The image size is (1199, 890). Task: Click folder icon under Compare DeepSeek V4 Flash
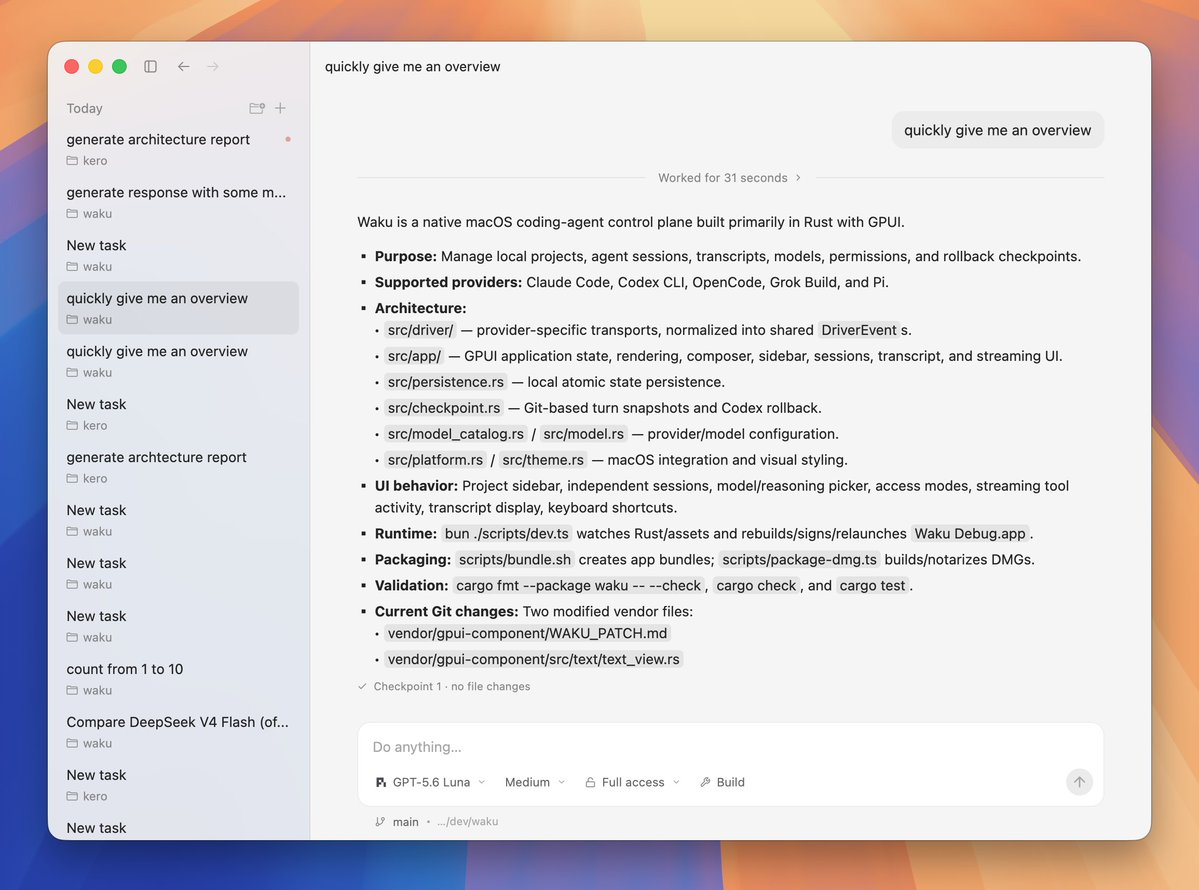coord(72,743)
